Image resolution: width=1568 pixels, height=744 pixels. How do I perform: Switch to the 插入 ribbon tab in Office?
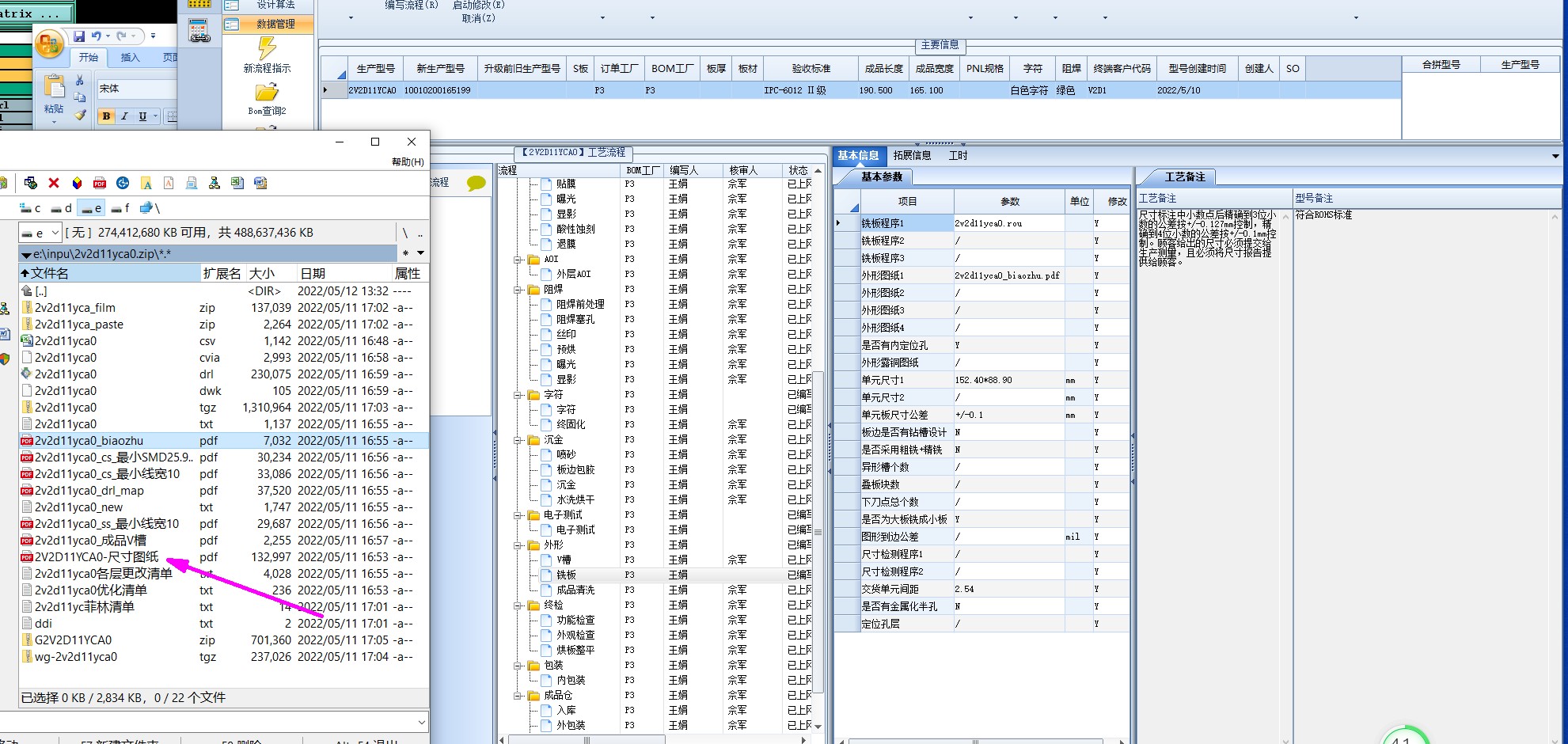pos(130,58)
